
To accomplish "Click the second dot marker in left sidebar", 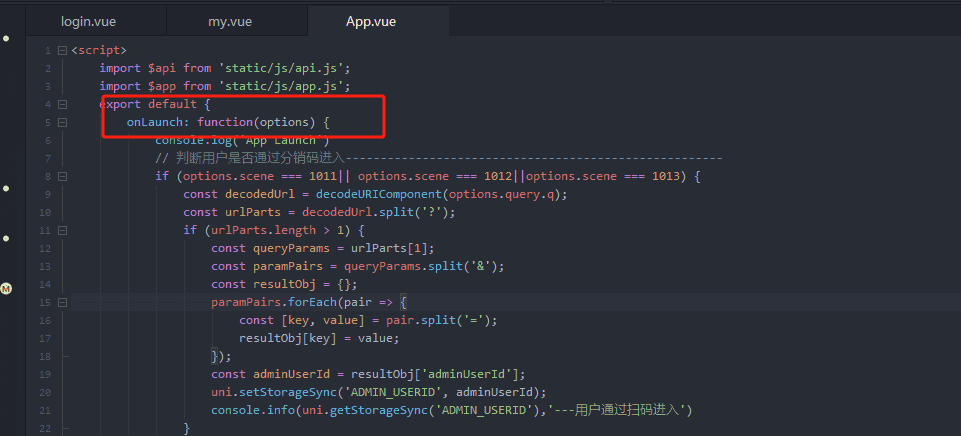I will (x=6, y=188).
